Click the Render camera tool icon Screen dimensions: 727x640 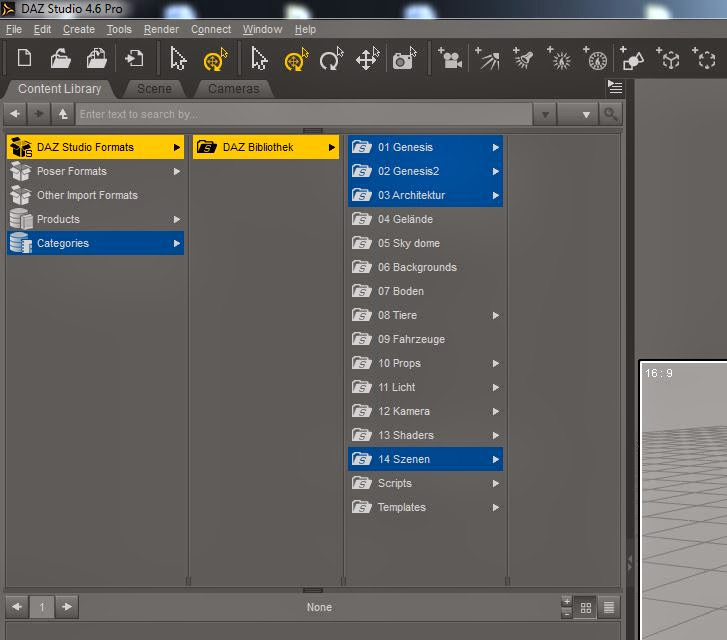pyautogui.click(x=404, y=59)
